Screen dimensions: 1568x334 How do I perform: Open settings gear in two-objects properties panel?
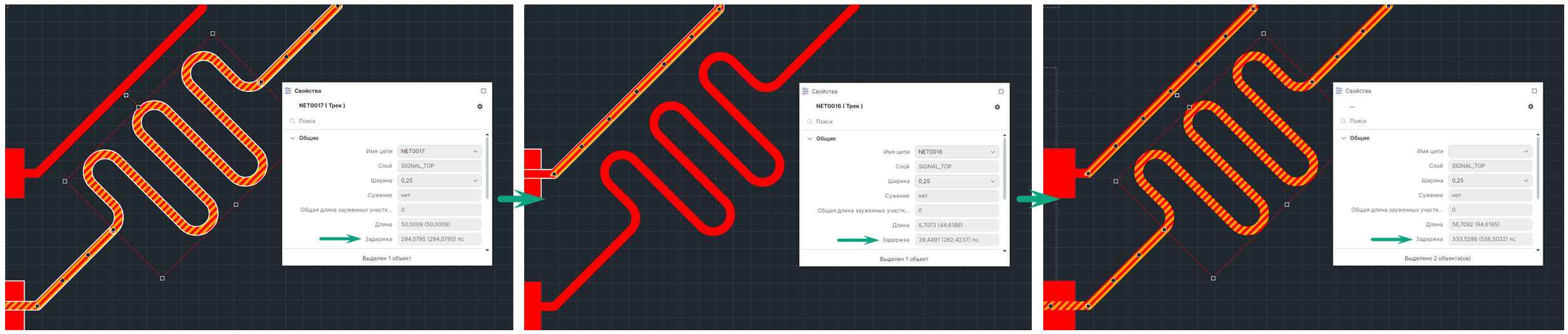(x=1531, y=107)
